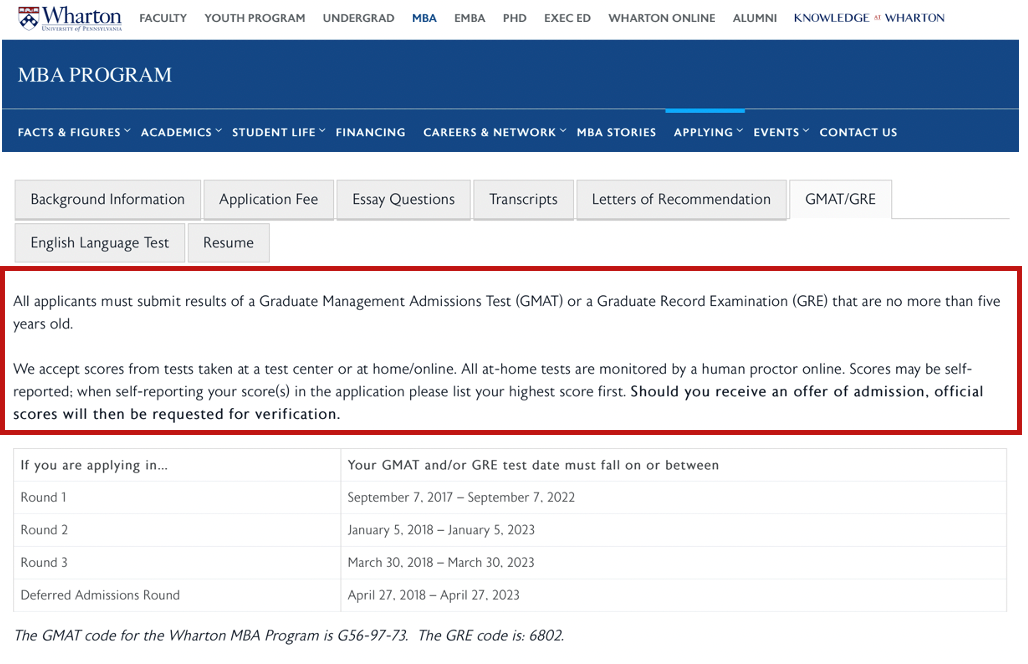The height and width of the screenshot is (664, 1028).
Task: Open the Applying dropdown menu
Action: pyautogui.click(x=708, y=132)
